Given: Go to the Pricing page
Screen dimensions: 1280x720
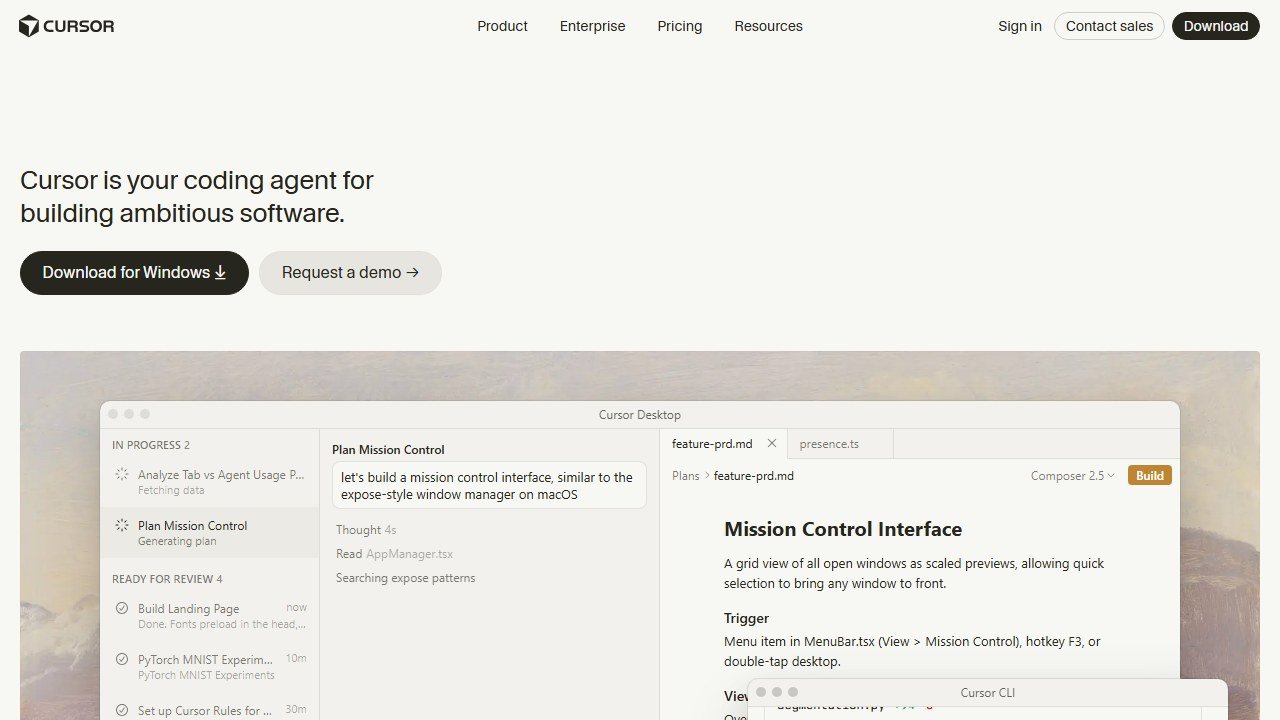Looking at the screenshot, I should 680,26.
